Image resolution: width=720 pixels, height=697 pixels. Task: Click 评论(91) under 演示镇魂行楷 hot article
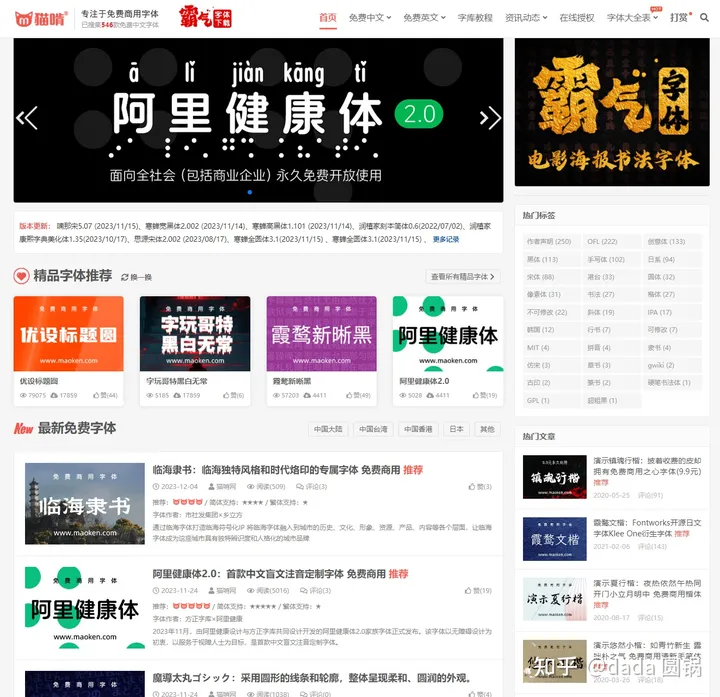pos(650,495)
